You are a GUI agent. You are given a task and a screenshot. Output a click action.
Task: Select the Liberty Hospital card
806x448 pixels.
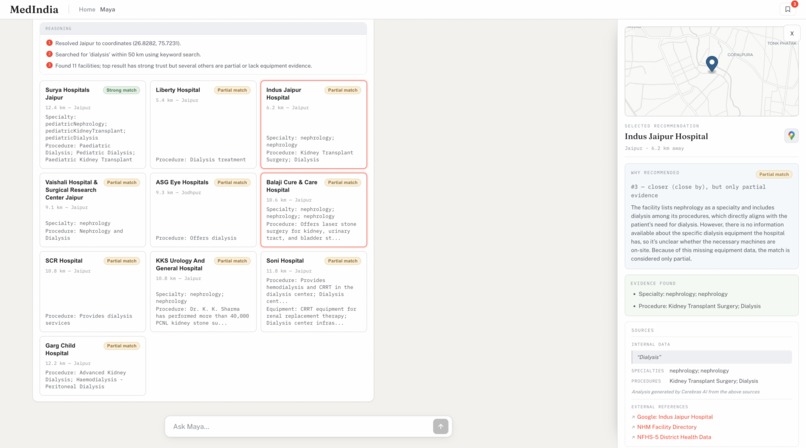tap(203, 124)
